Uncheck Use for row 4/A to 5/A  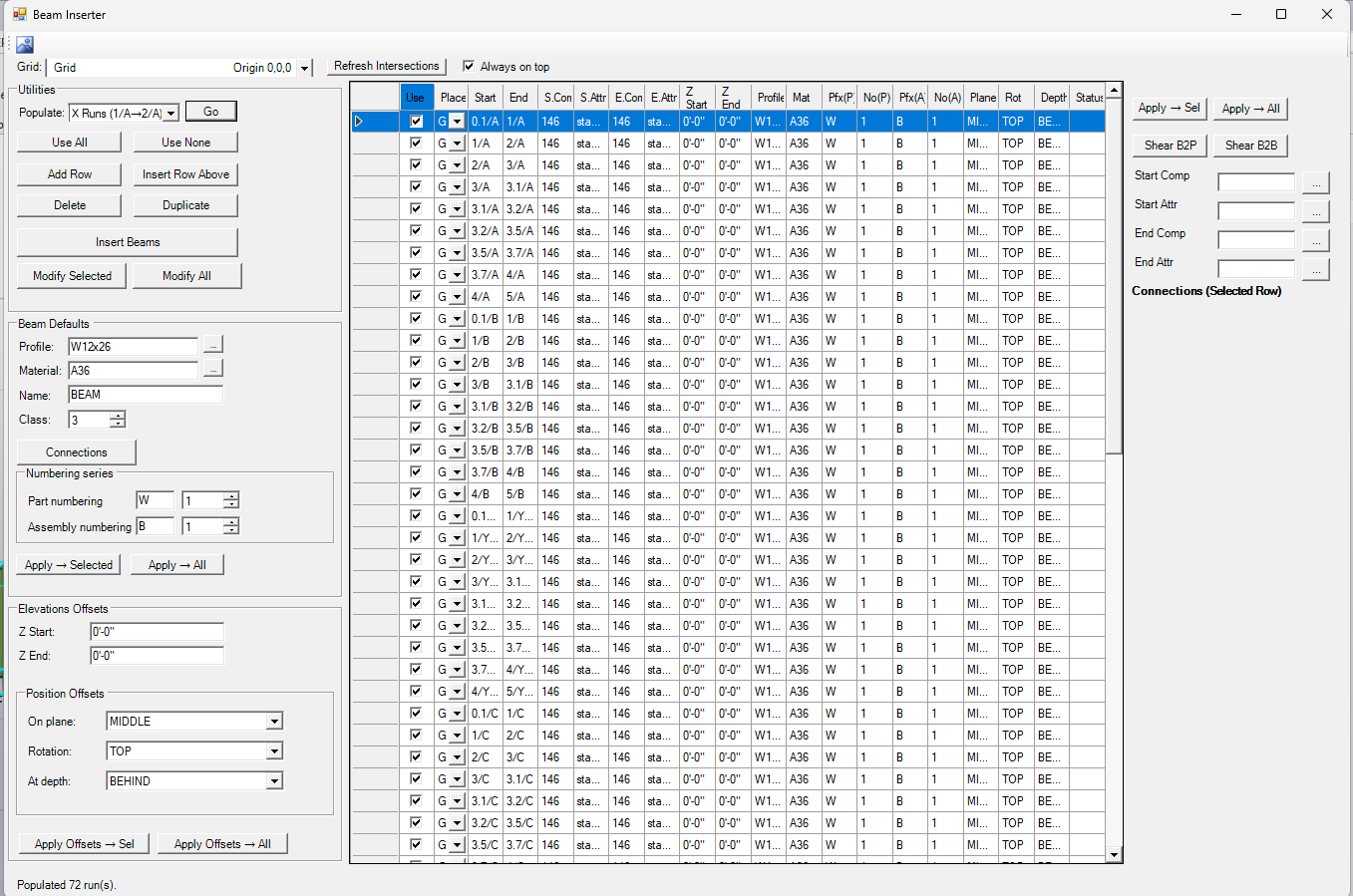417,297
